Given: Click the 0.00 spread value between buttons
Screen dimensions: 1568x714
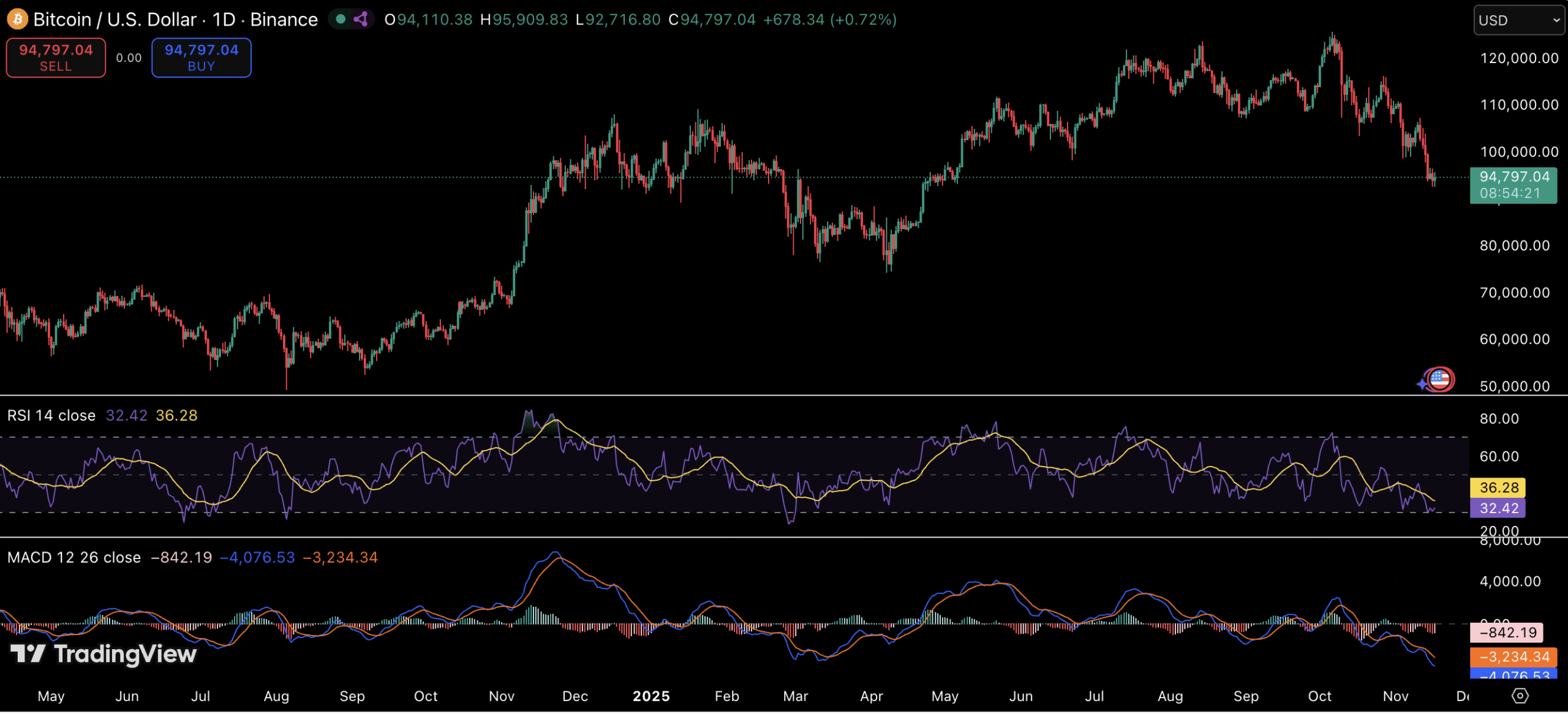Looking at the screenshot, I should coord(129,58).
